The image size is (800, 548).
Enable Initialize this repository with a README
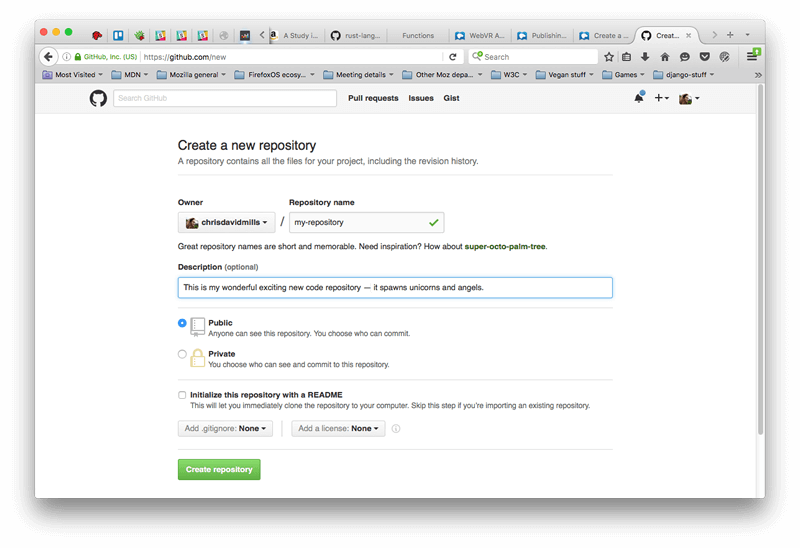click(182, 395)
